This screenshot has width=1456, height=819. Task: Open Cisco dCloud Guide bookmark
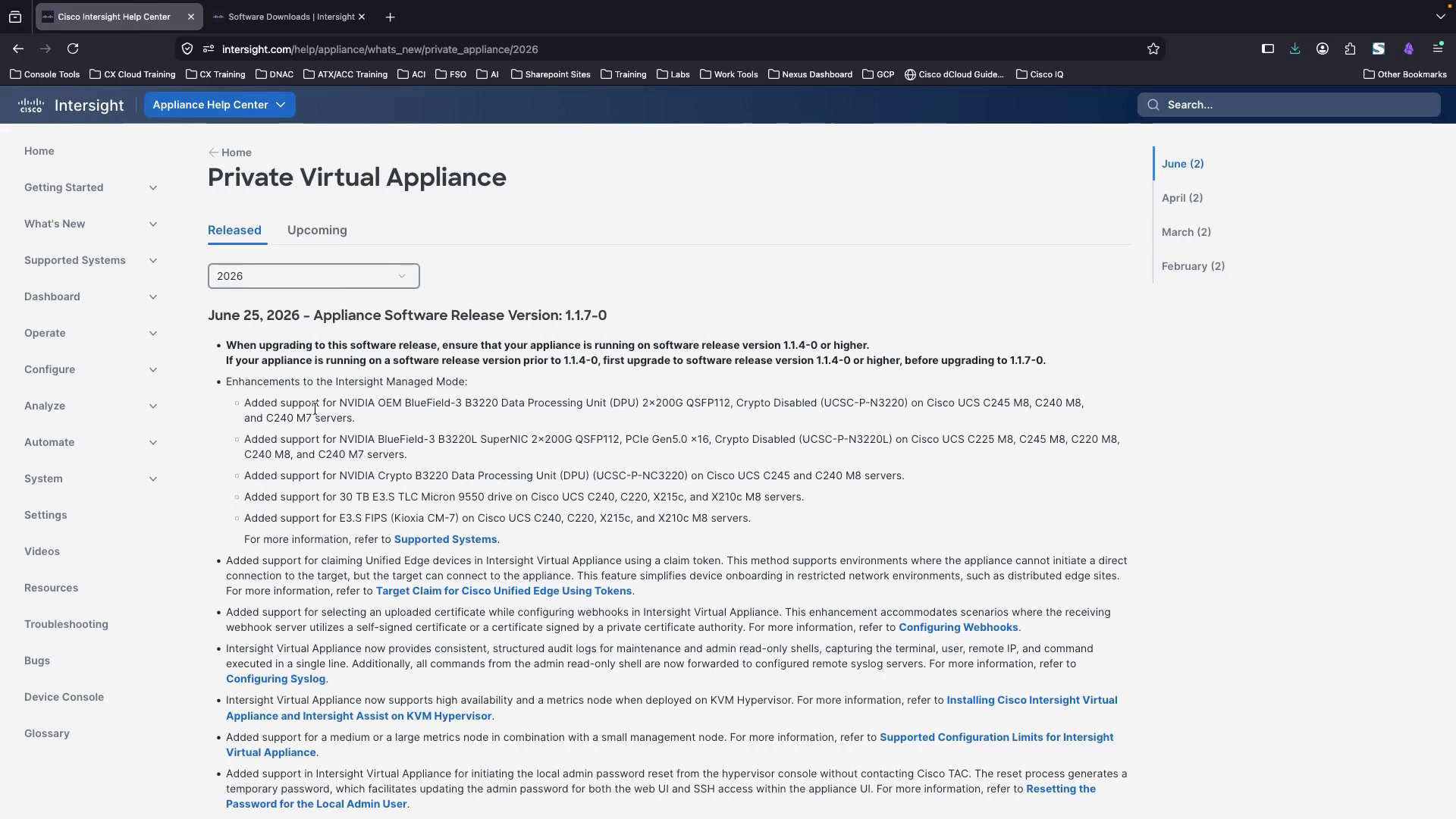tap(954, 74)
